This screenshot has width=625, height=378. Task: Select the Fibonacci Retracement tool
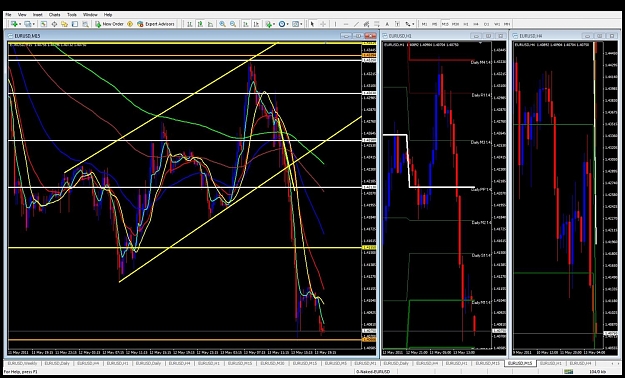pos(377,24)
